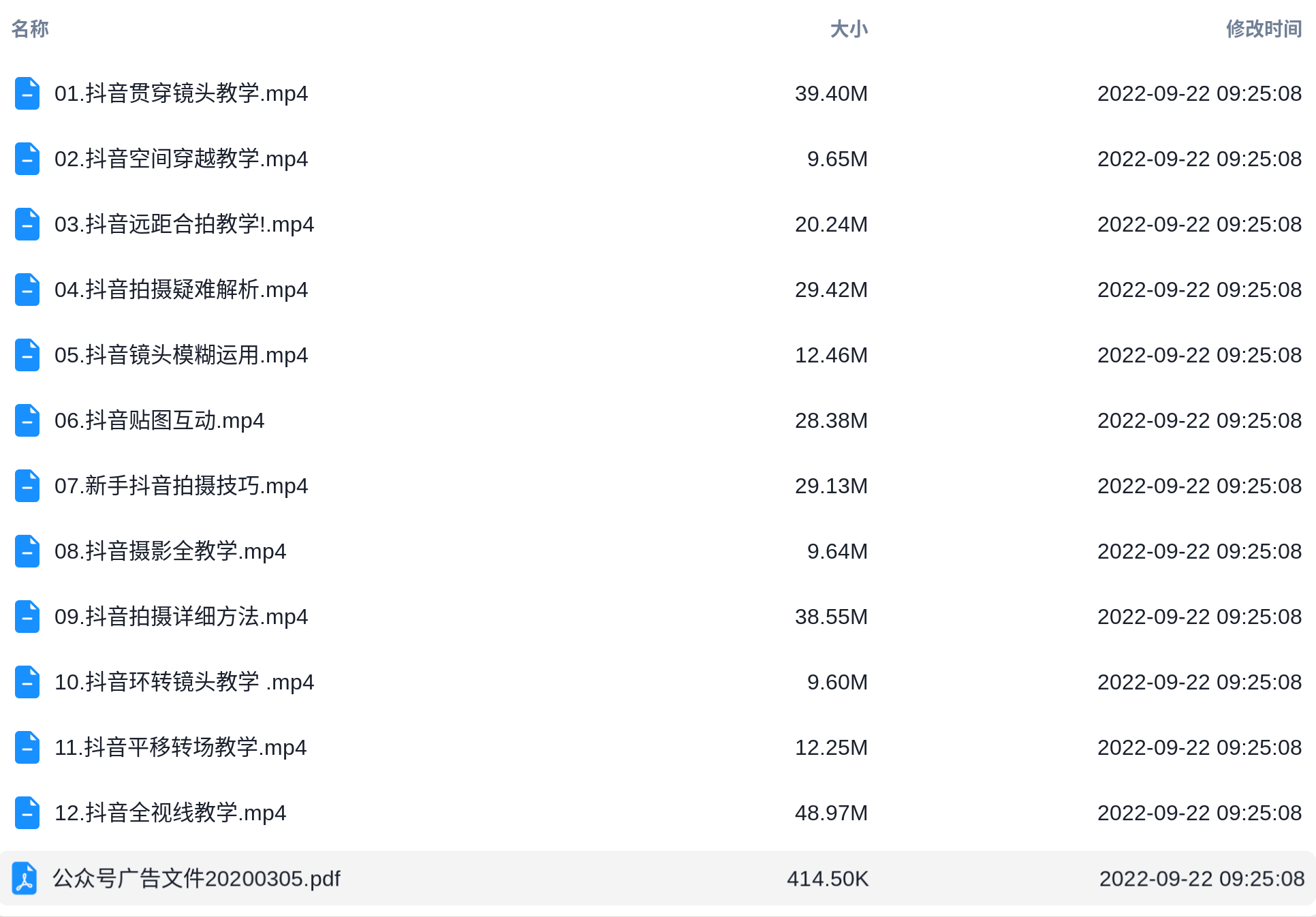1316x917 pixels.
Task: Open 11.抖音平移转场教学.mp4 file name
Action: click(x=181, y=747)
